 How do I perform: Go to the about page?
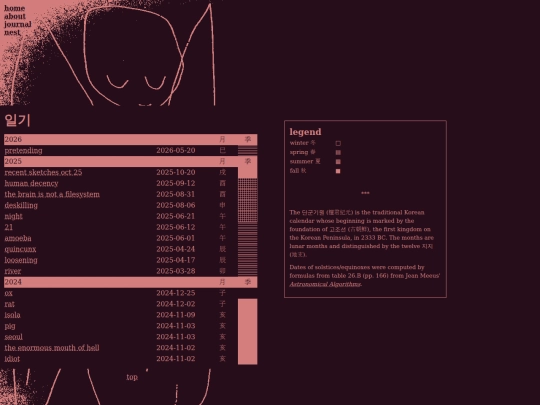15,16
